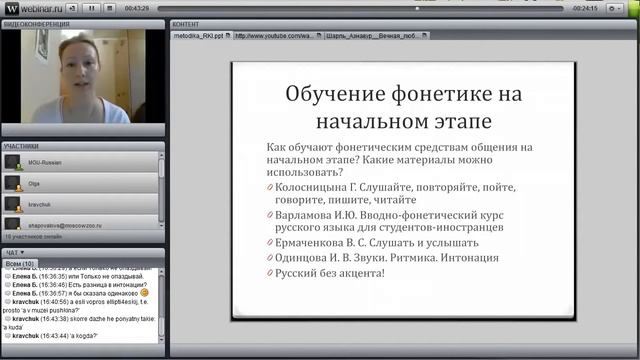Click Olga's avatar icon

13,183
